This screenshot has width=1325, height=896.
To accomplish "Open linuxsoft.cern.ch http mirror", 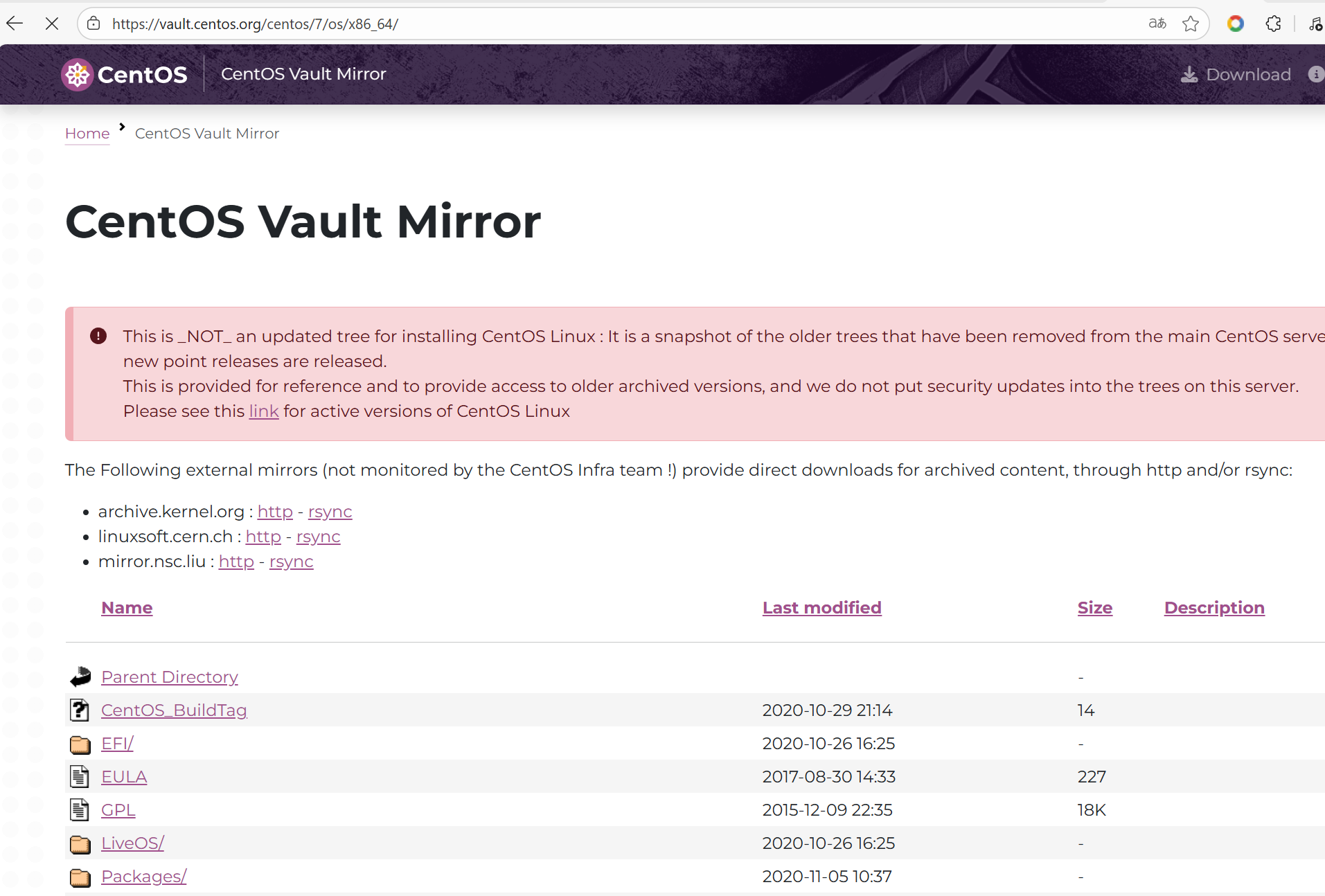I will pos(263,536).
